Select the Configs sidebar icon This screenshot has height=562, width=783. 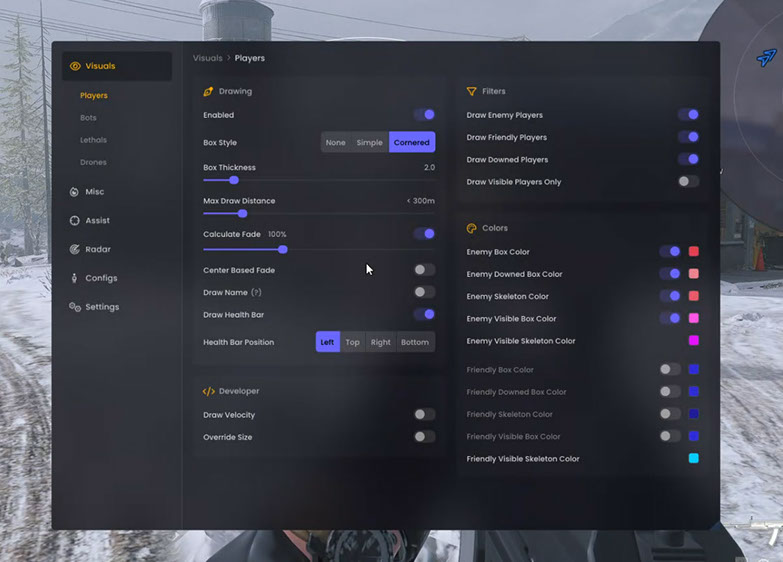pyautogui.click(x=75, y=278)
